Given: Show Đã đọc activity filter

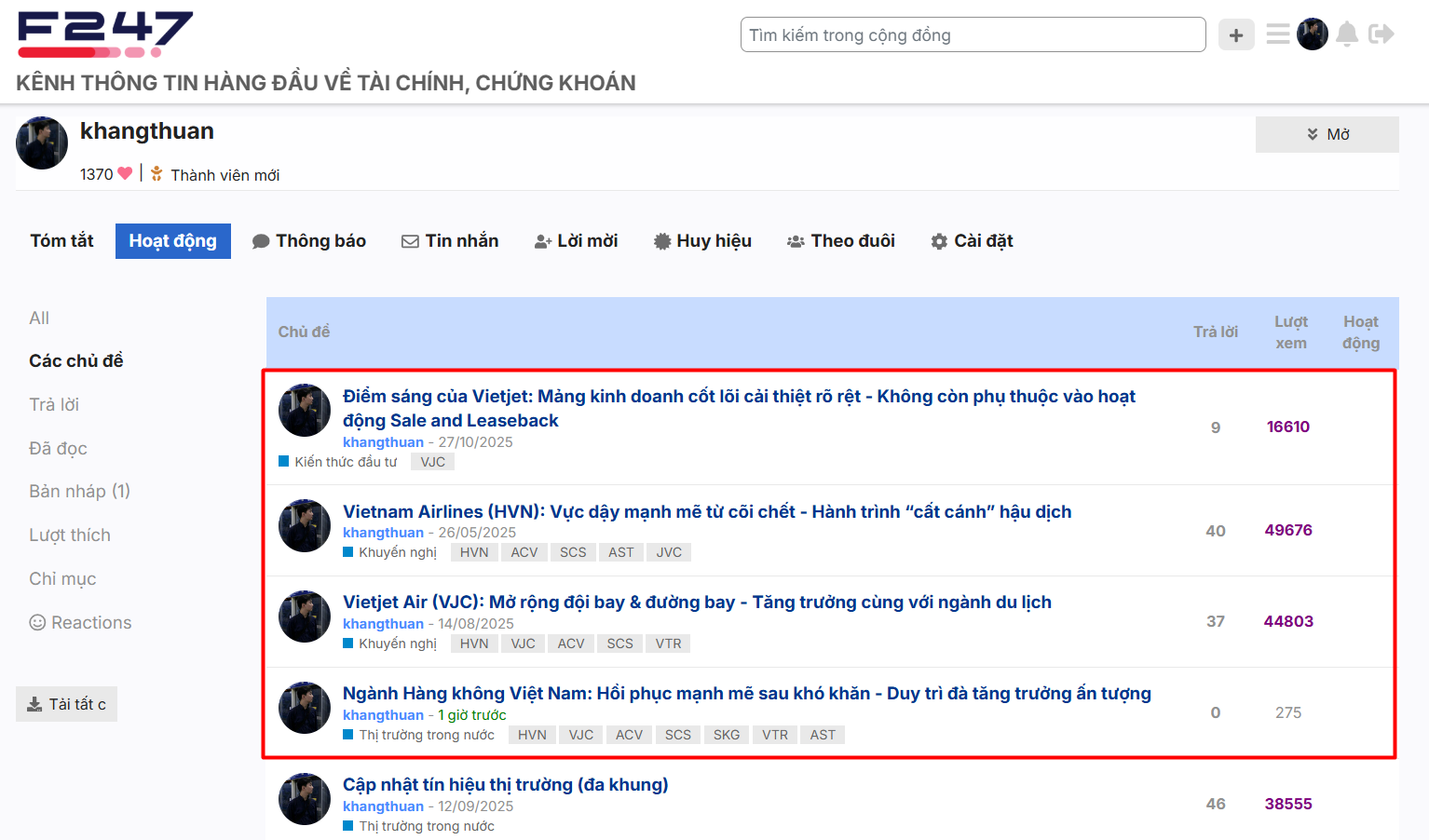Looking at the screenshot, I should click(x=58, y=449).
